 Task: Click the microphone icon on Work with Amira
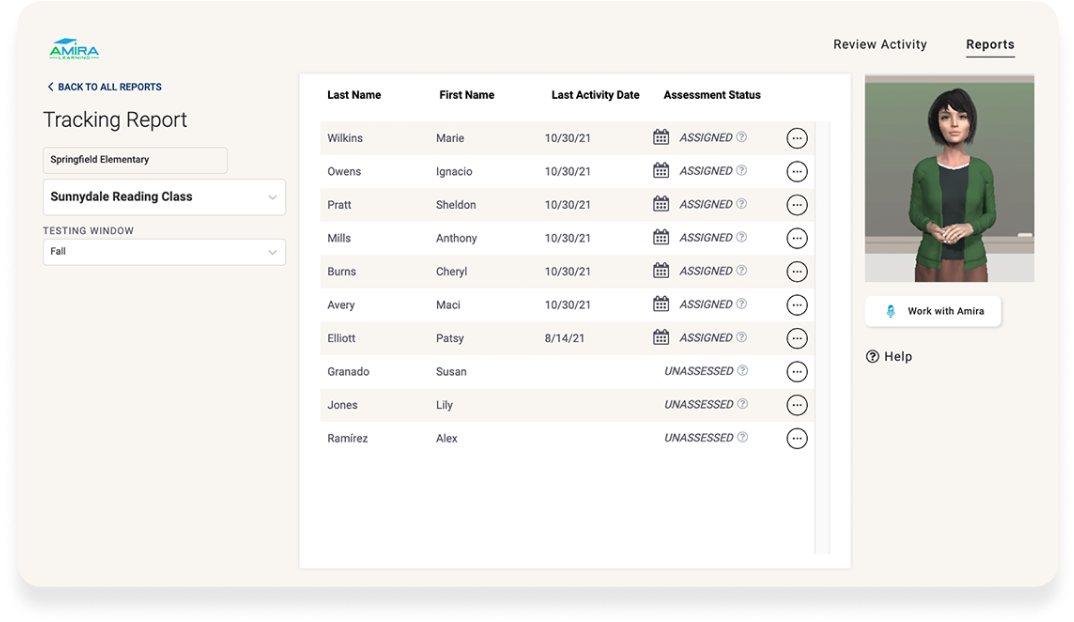[889, 311]
